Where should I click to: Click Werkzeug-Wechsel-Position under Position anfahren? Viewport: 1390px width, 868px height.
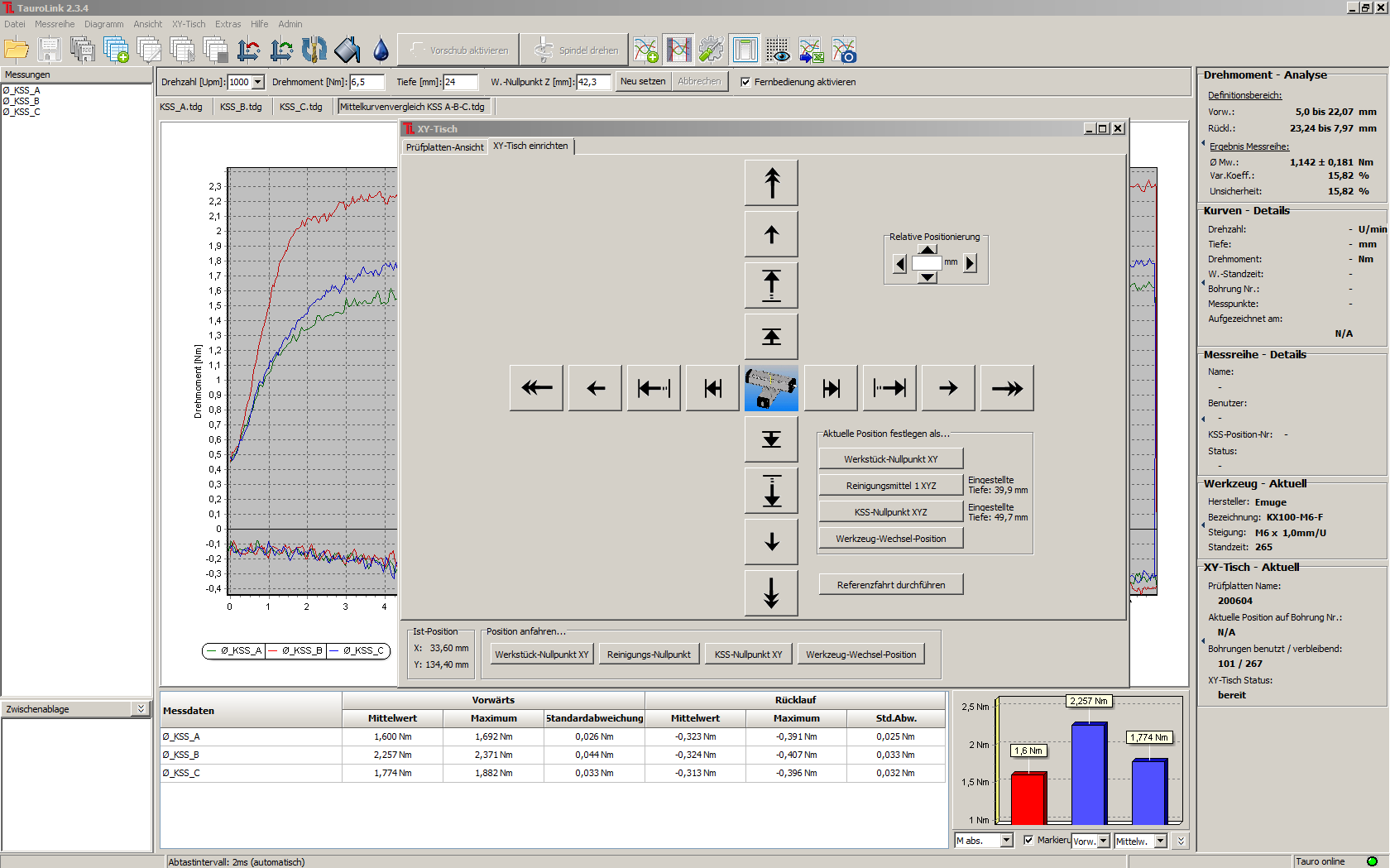click(860, 655)
